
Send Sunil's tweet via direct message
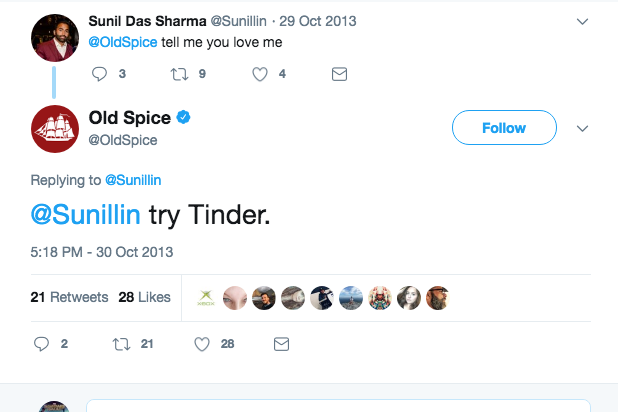pyautogui.click(x=339, y=73)
